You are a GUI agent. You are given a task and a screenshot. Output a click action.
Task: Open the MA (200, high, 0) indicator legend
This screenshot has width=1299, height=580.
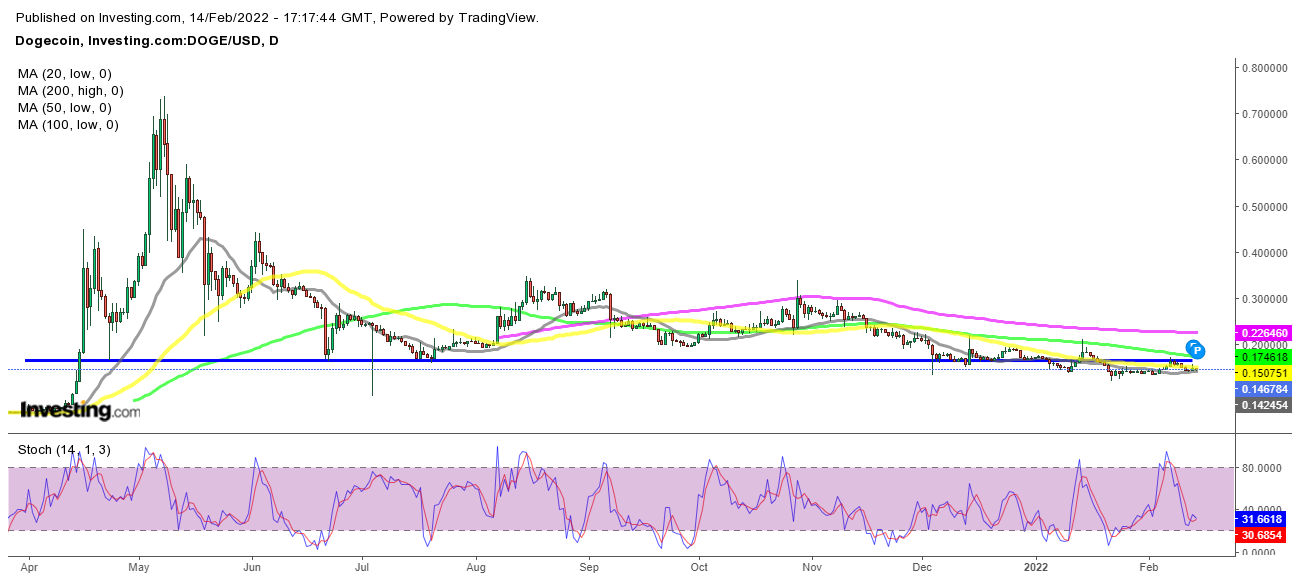(x=68, y=91)
